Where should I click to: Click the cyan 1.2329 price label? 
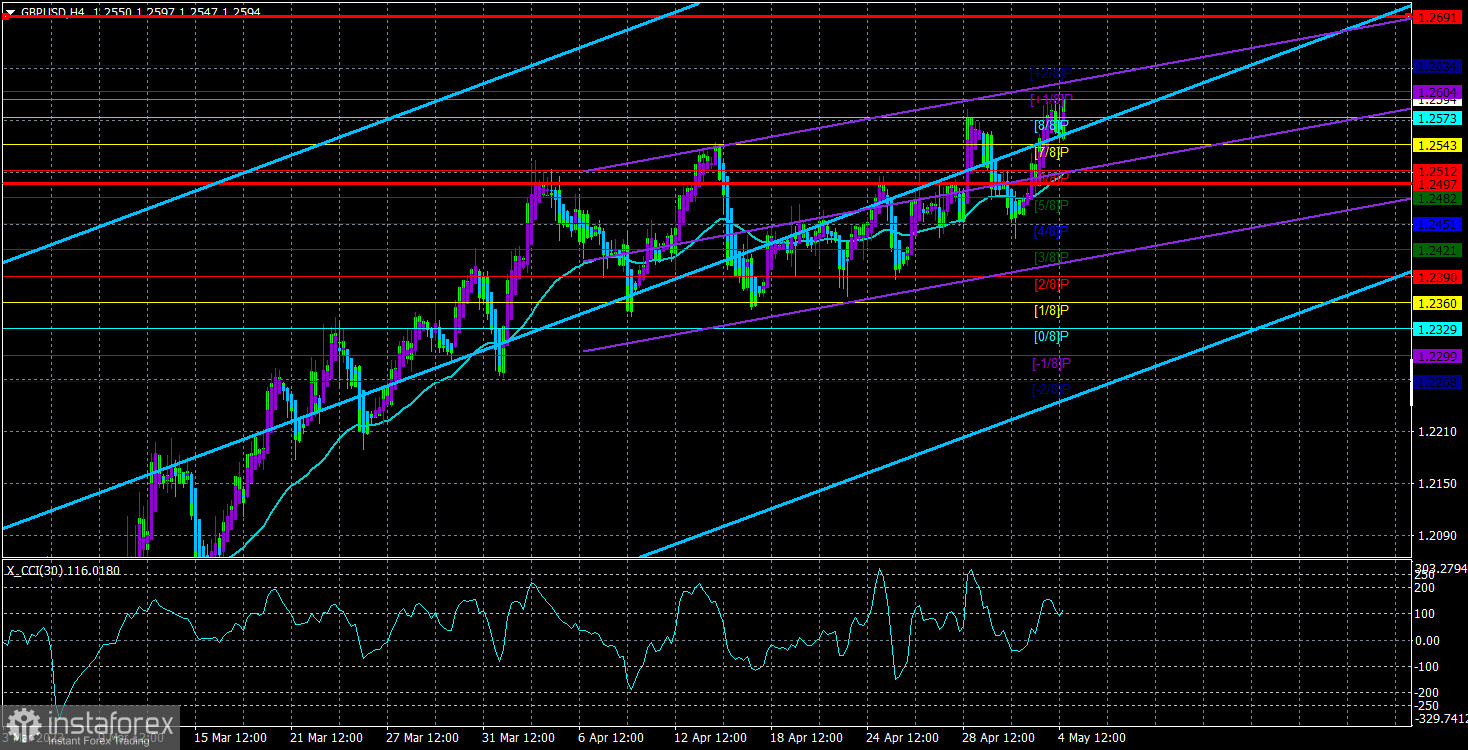click(x=1438, y=329)
